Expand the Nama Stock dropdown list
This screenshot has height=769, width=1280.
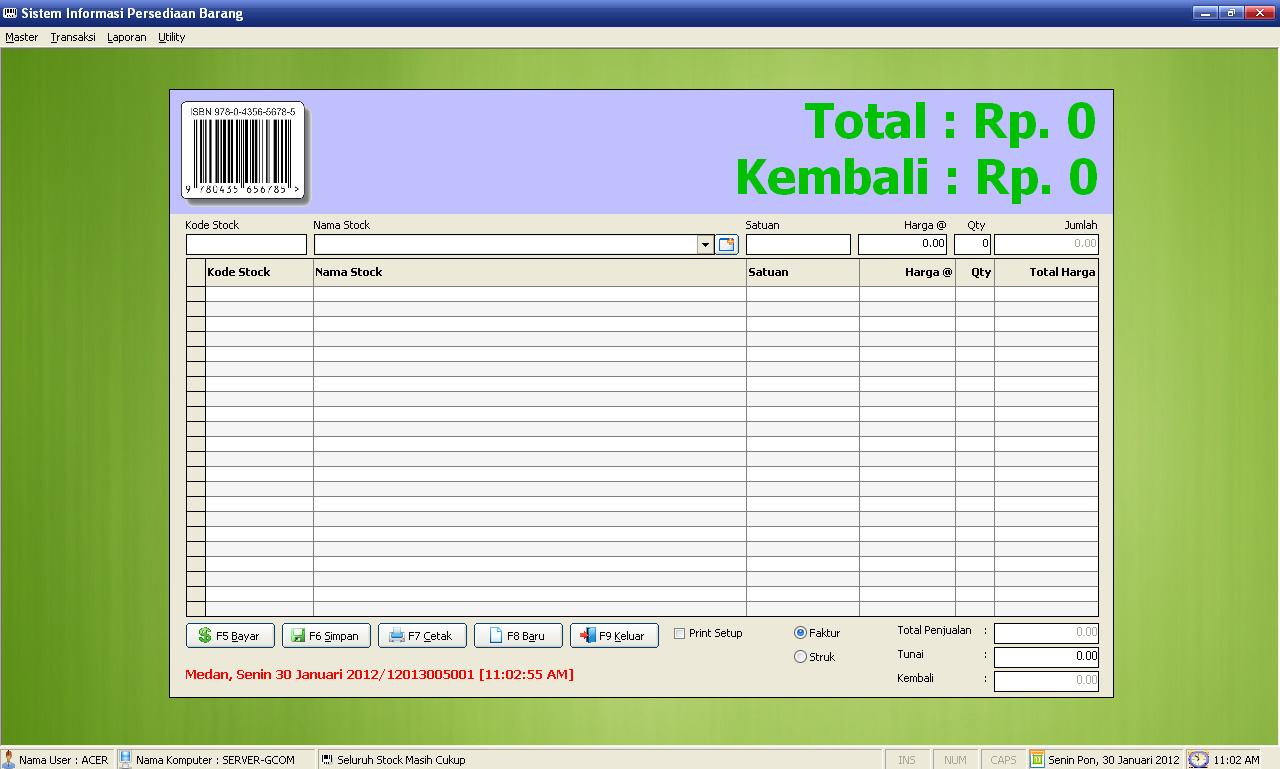pyautogui.click(x=705, y=245)
